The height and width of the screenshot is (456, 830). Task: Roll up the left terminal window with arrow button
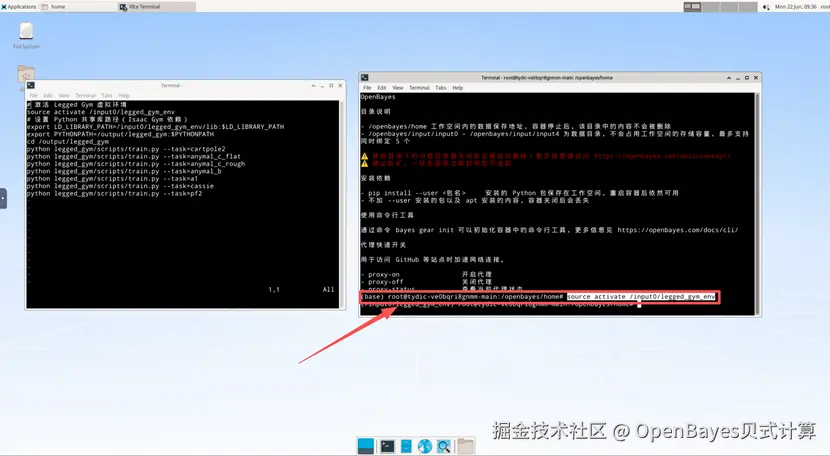[313, 85]
